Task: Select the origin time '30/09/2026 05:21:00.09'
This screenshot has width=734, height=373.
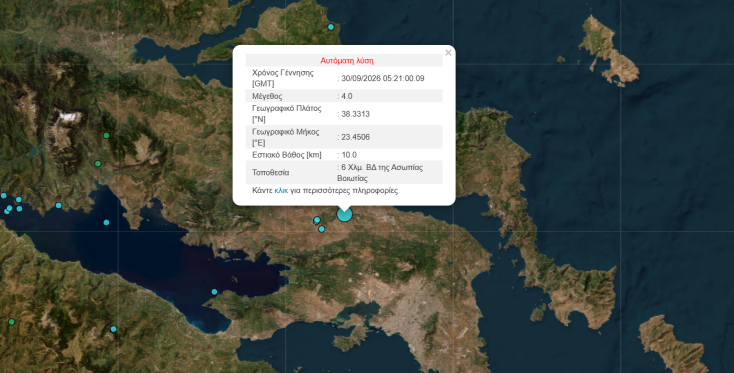Action: coord(383,78)
